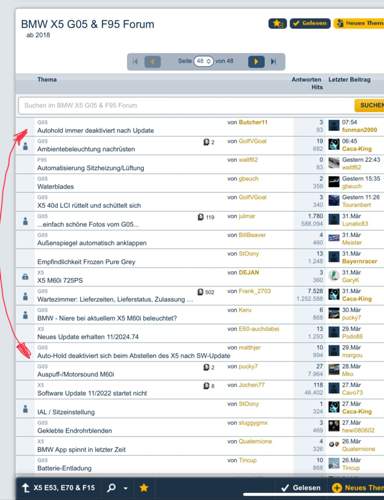Click the star favorite button at top
Screen dimensions: 384x500
277,23
